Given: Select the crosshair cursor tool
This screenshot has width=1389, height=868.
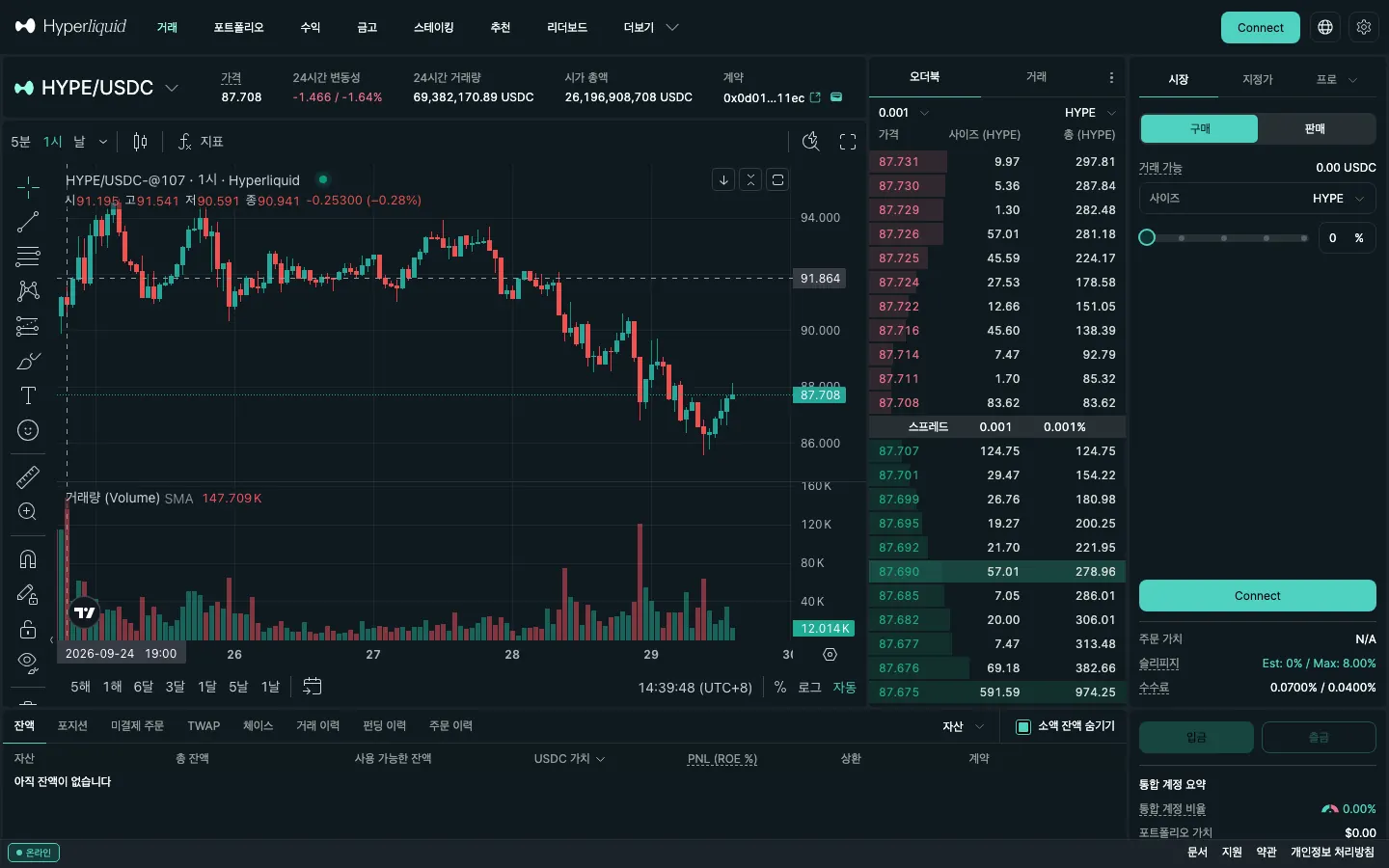Looking at the screenshot, I should (x=28, y=186).
